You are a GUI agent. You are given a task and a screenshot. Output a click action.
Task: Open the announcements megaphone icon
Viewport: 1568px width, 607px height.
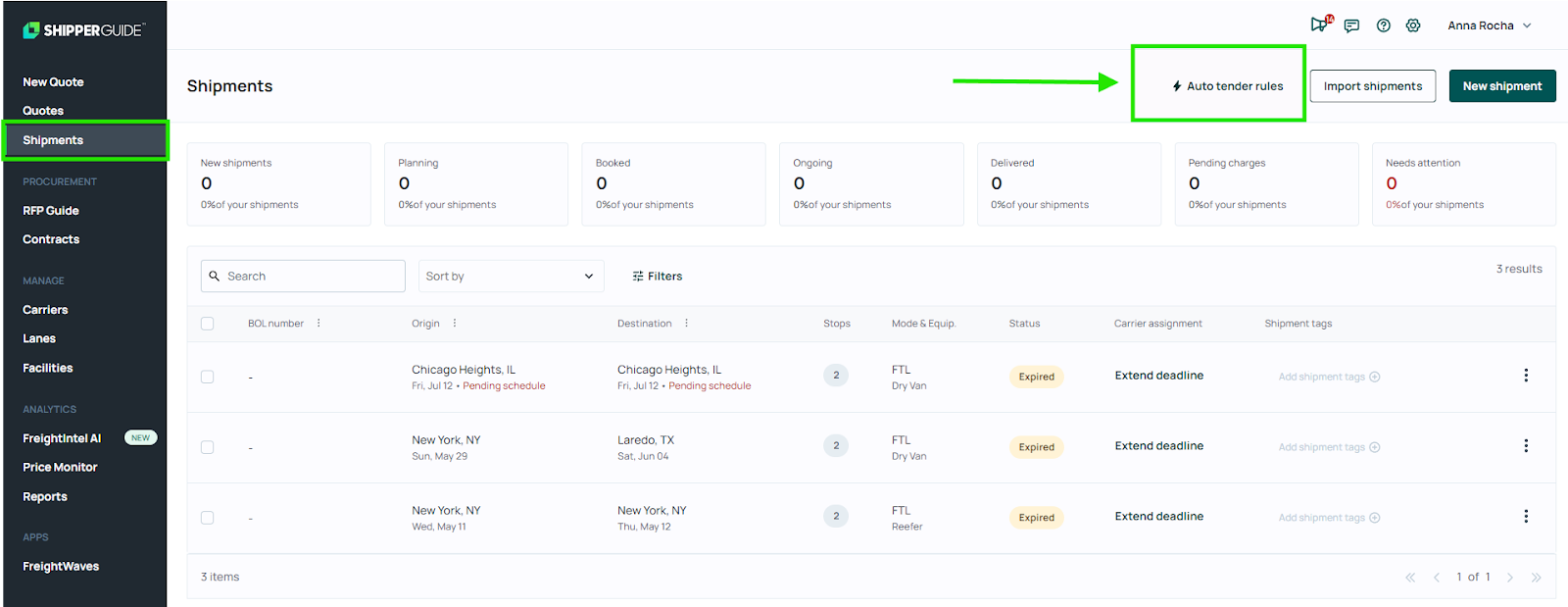(x=1319, y=25)
